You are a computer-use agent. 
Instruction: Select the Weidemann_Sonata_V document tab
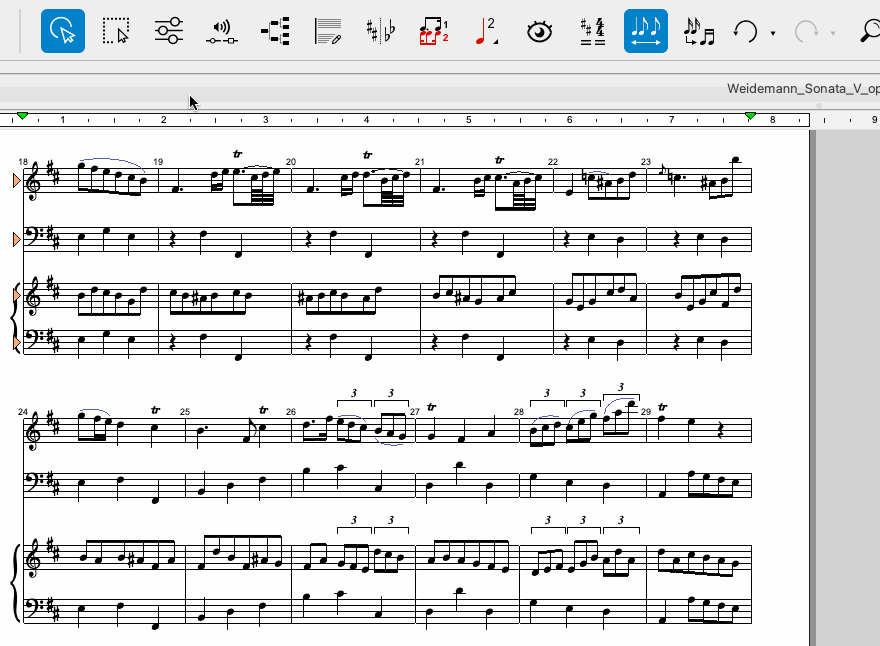pyautogui.click(x=803, y=89)
